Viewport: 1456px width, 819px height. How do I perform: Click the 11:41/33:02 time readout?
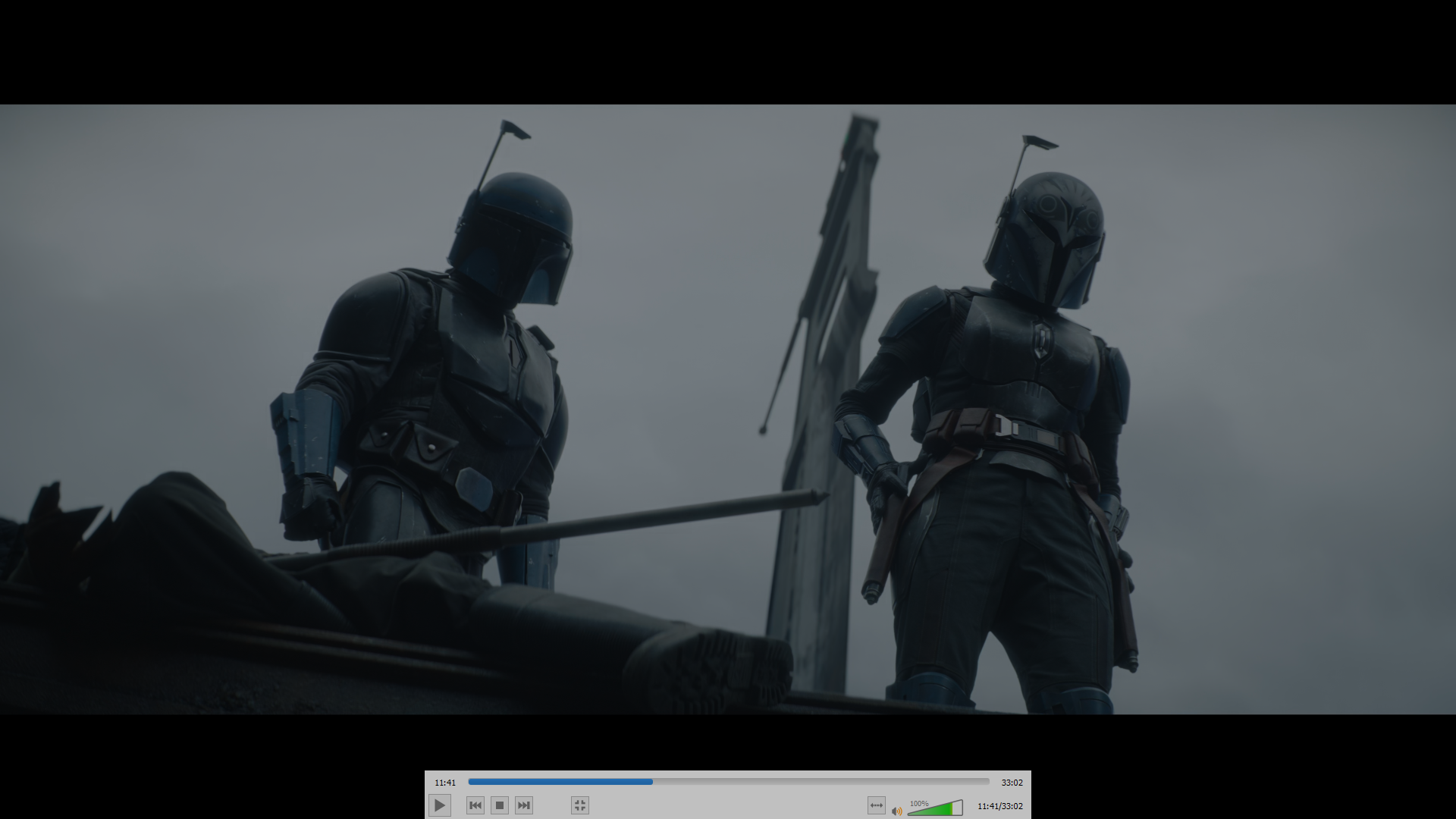click(999, 806)
